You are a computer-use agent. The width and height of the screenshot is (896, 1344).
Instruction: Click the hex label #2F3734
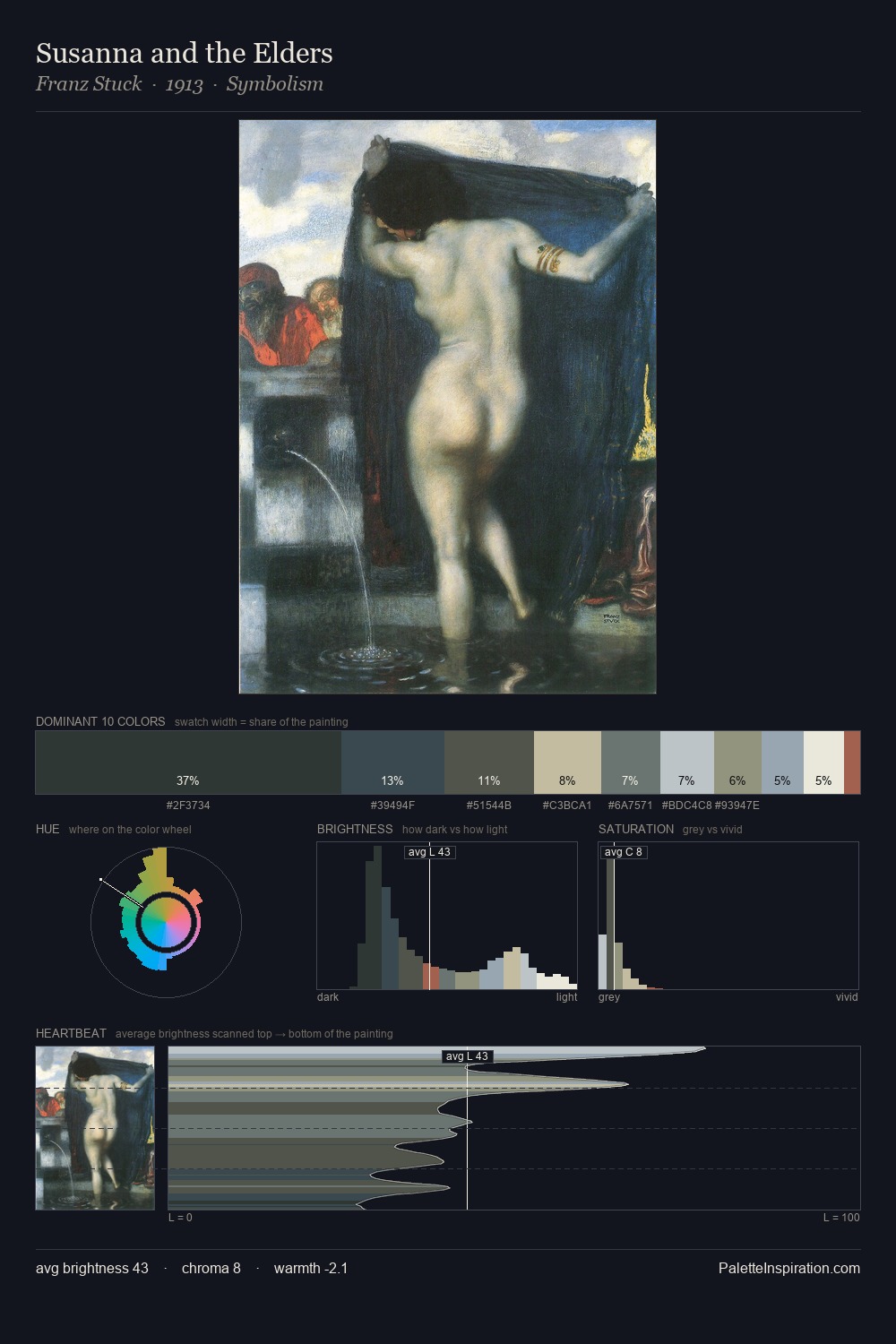point(188,806)
